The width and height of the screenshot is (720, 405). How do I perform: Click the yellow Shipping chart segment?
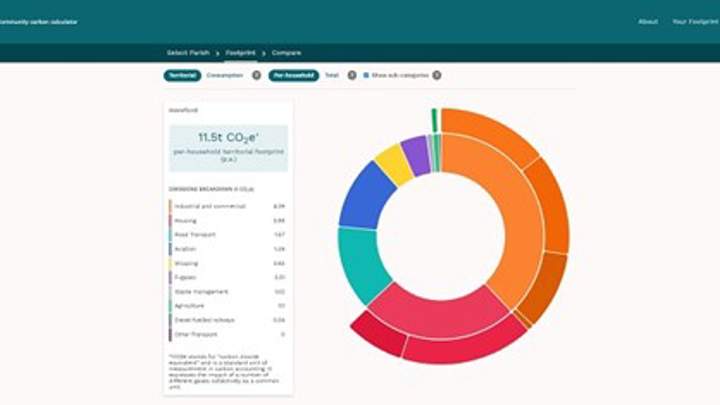click(393, 165)
